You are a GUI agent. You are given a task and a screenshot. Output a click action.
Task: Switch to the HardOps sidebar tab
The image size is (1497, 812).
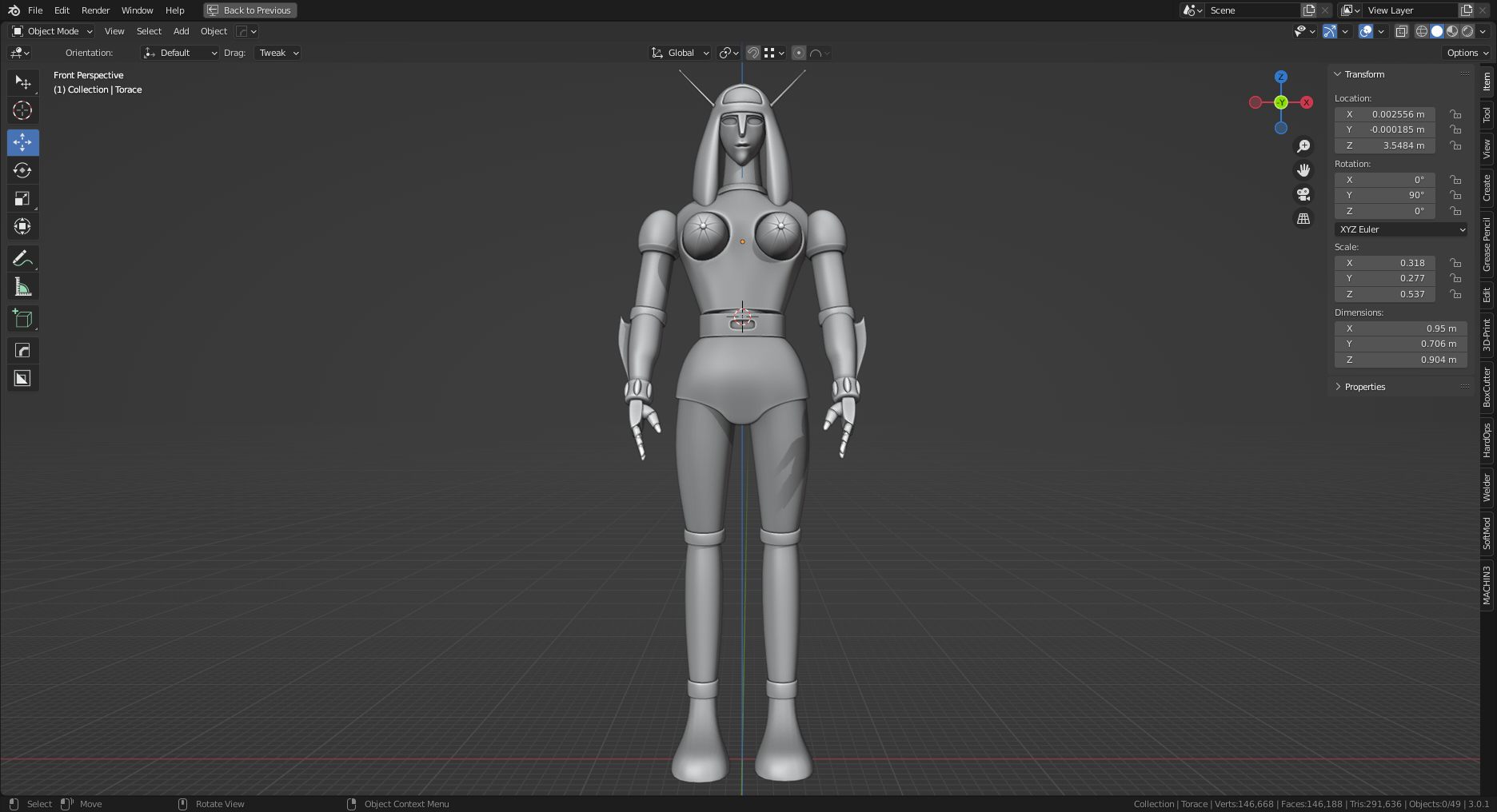1487,440
